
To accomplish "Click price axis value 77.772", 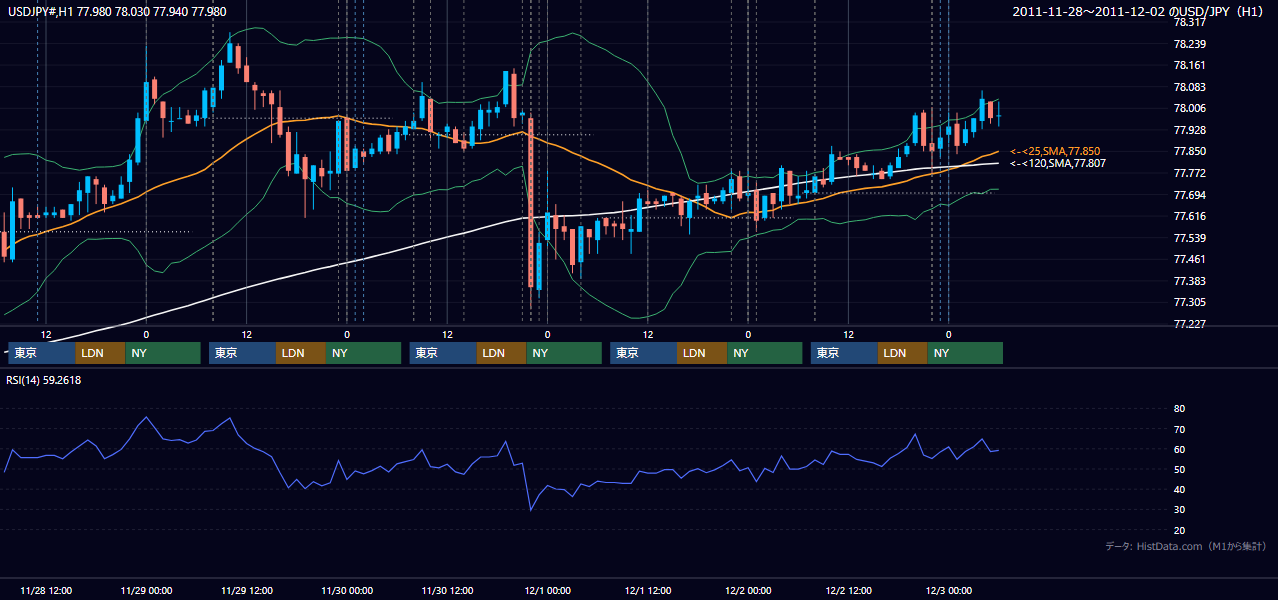I will [x=1189, y=173].
